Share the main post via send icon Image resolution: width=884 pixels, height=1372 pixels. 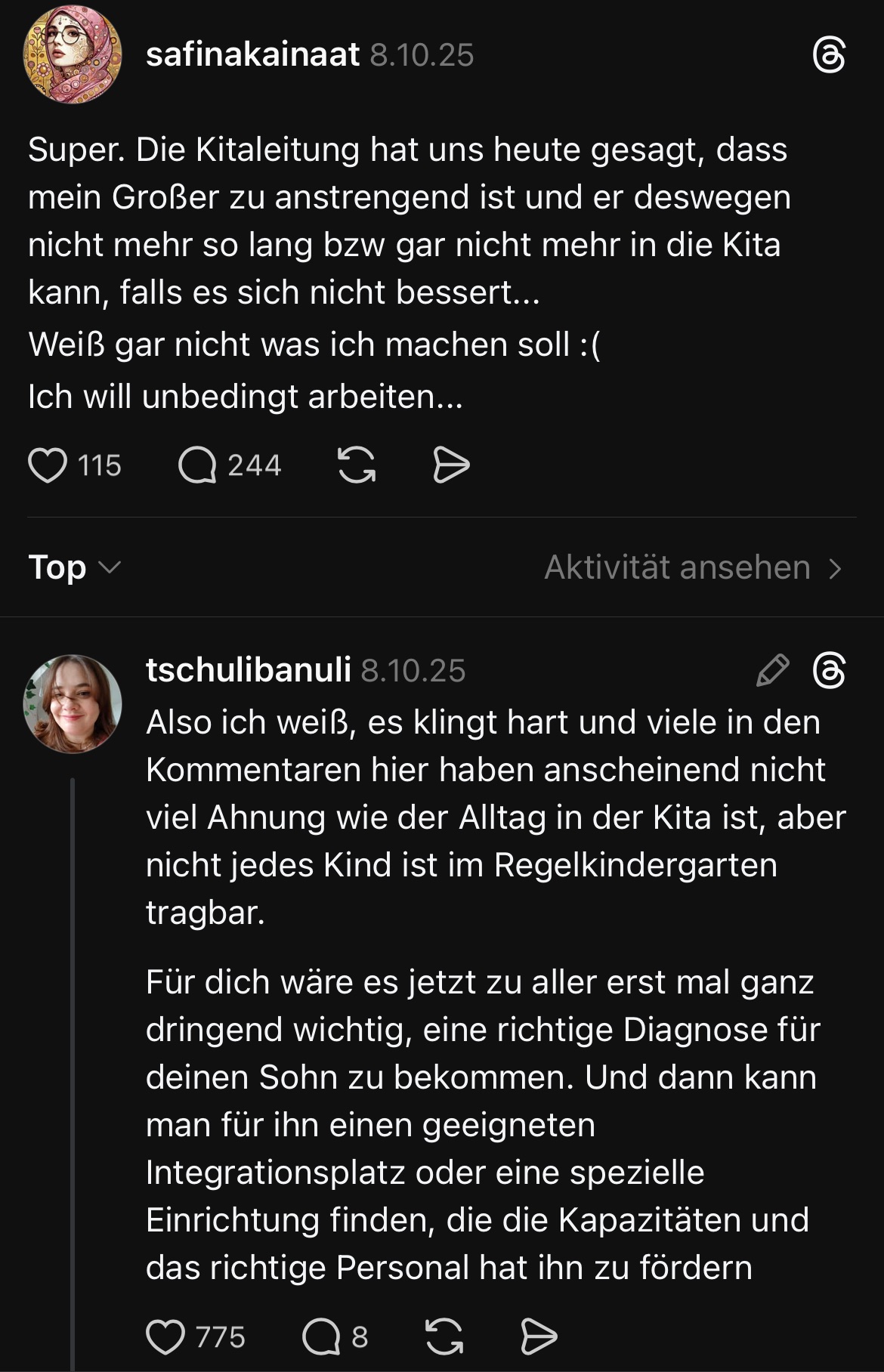coord(451,465)
